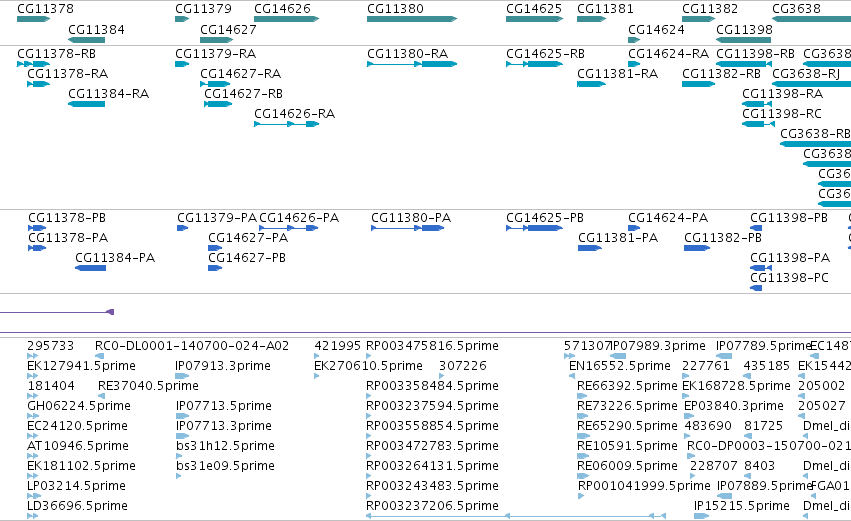The height and width of the screenshot is (521, 851).
Task: Click transcript CG11398-RA
Action: (783, 94)
